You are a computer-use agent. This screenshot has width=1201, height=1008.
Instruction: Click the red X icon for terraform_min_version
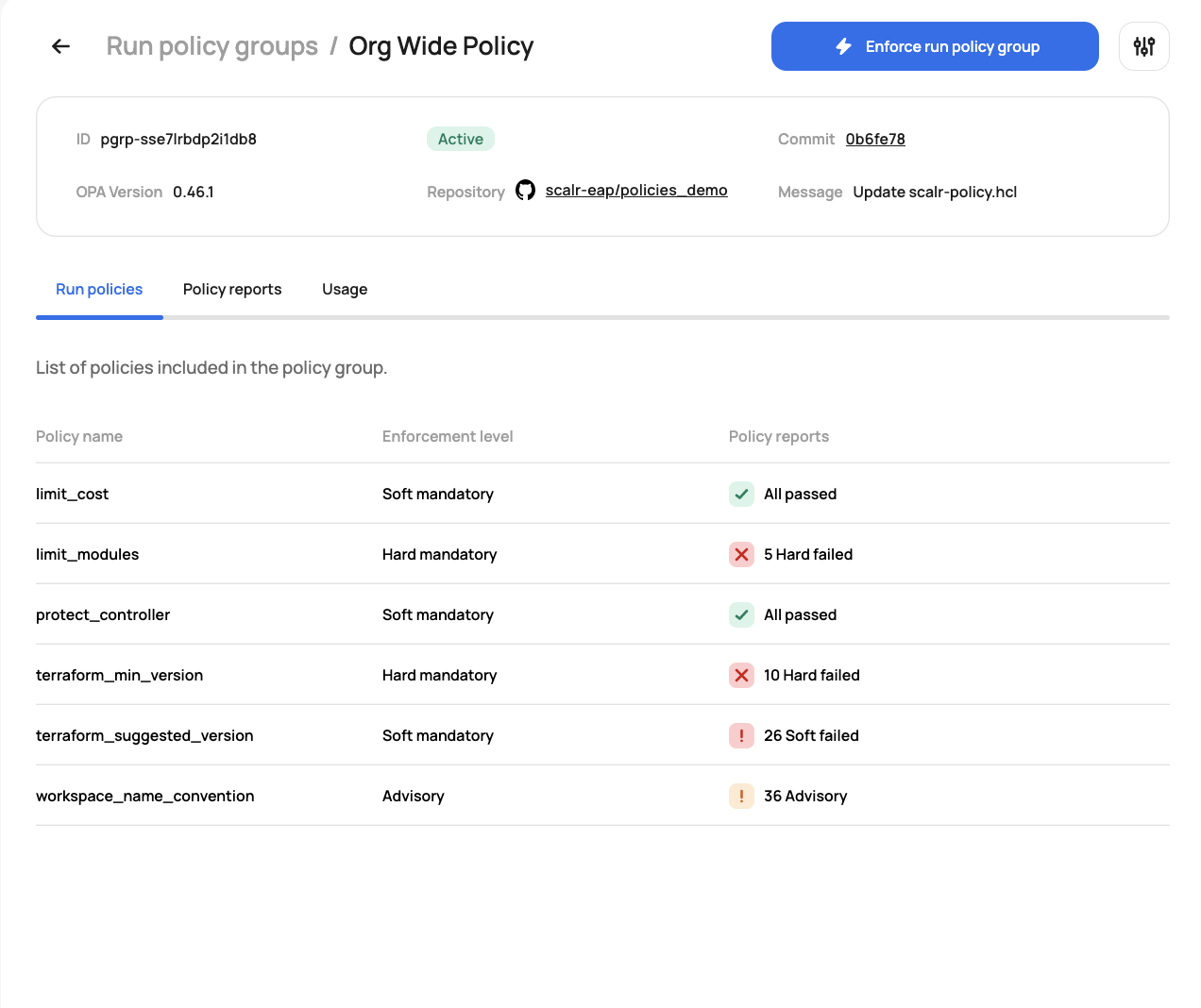tap(741, 675)
